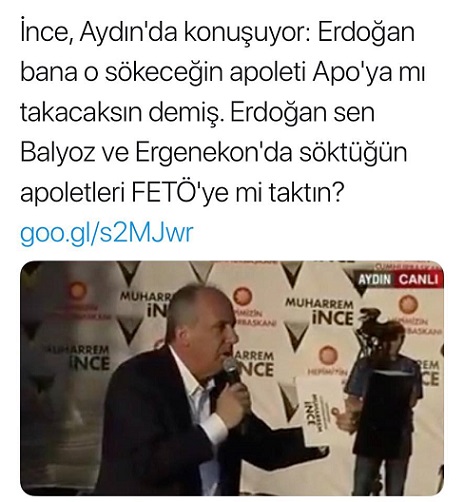Click the orange logo left of the cameraman
464x502 pixels.
(x=329, y=355)
